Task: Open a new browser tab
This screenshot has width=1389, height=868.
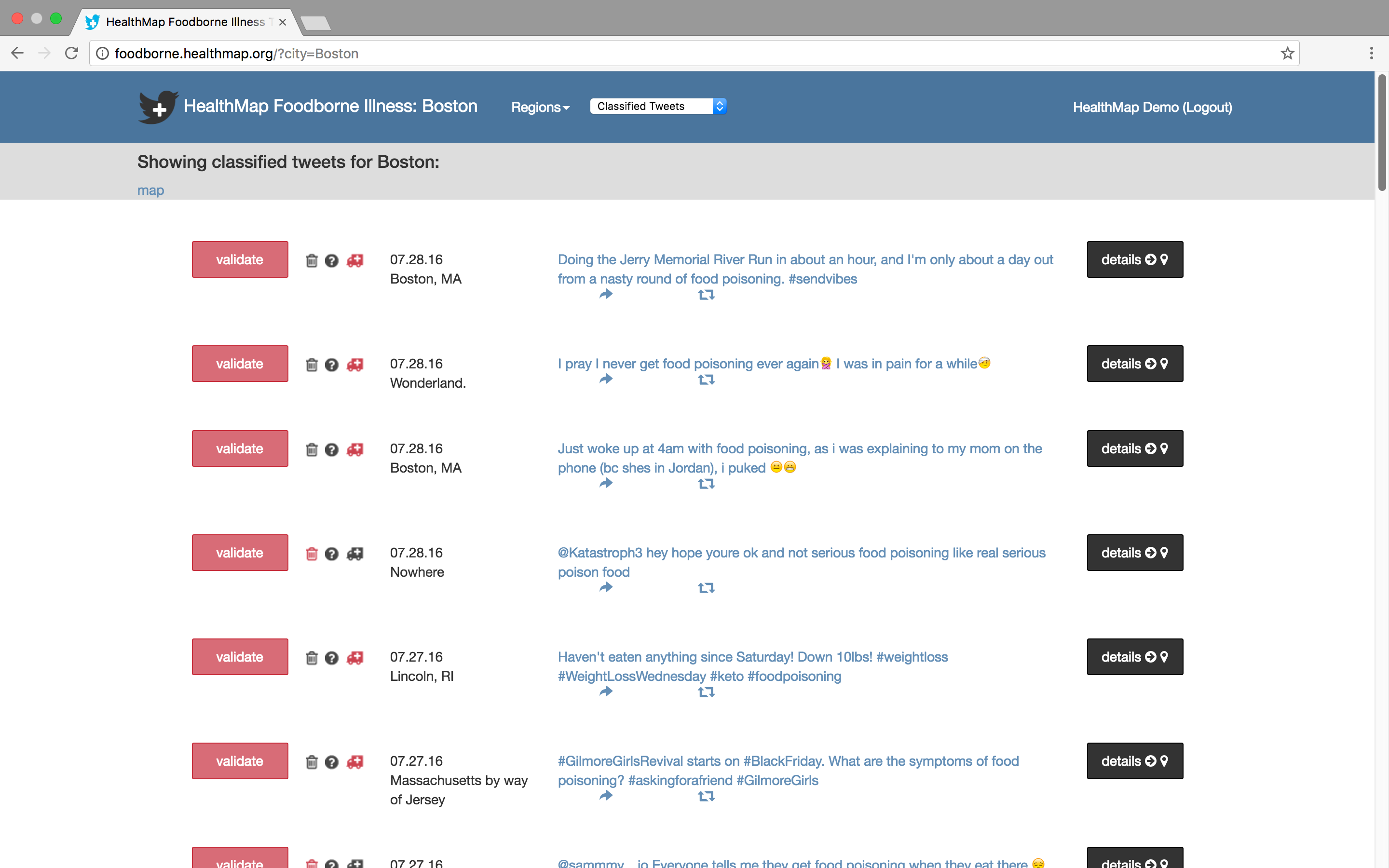Action: coord(315,23)
